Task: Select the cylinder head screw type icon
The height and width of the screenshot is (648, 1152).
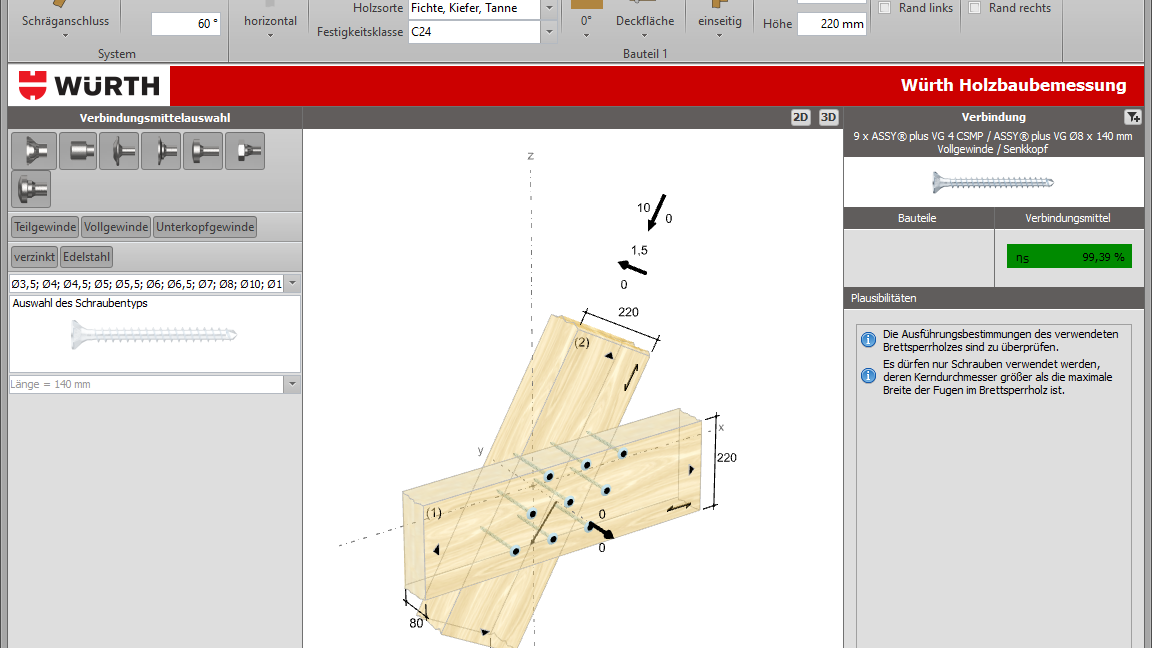Action: pos(78,151)
